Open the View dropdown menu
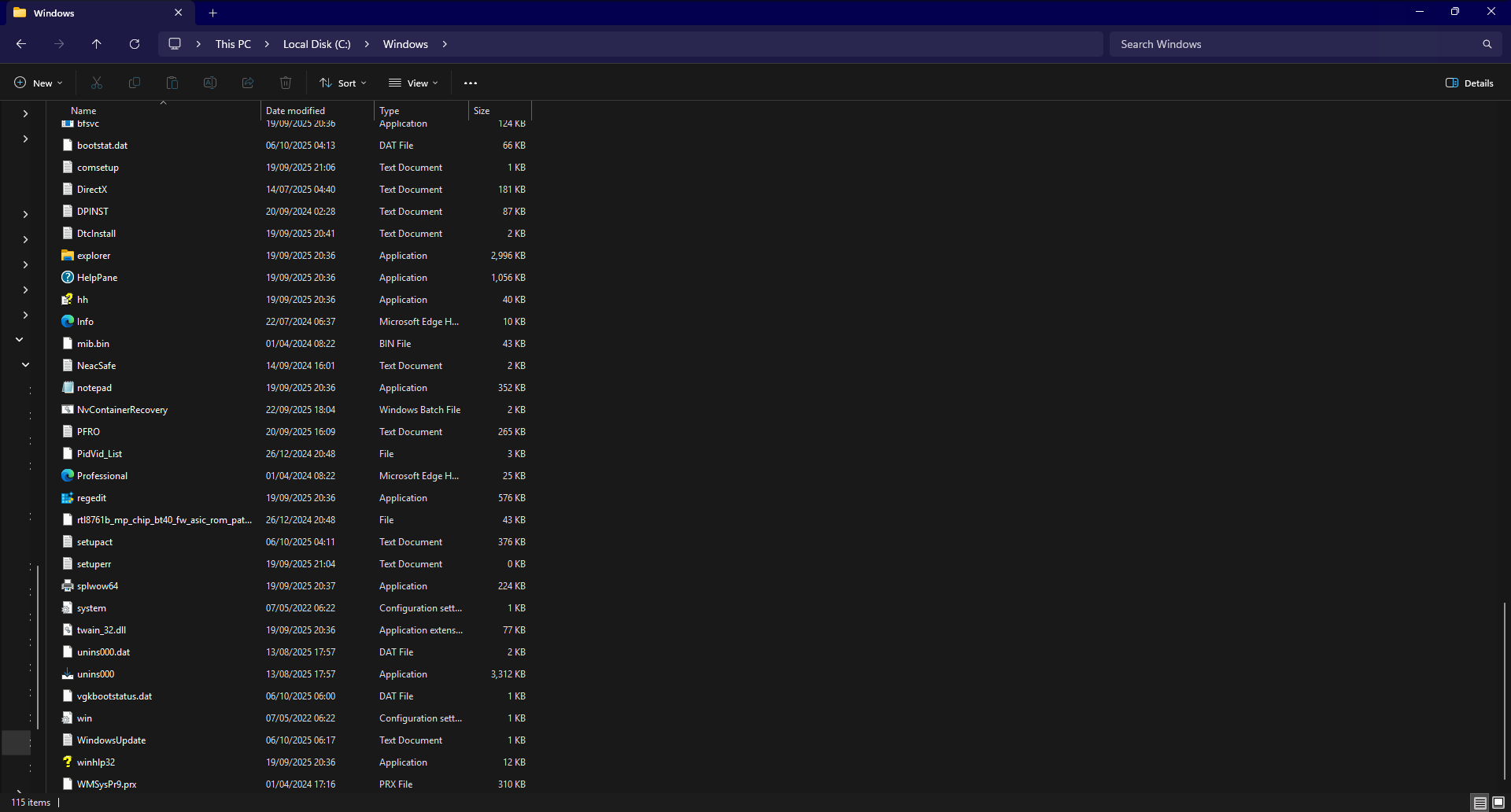The height and width of the screenshot is (812, 1511). tap(413, 83)
